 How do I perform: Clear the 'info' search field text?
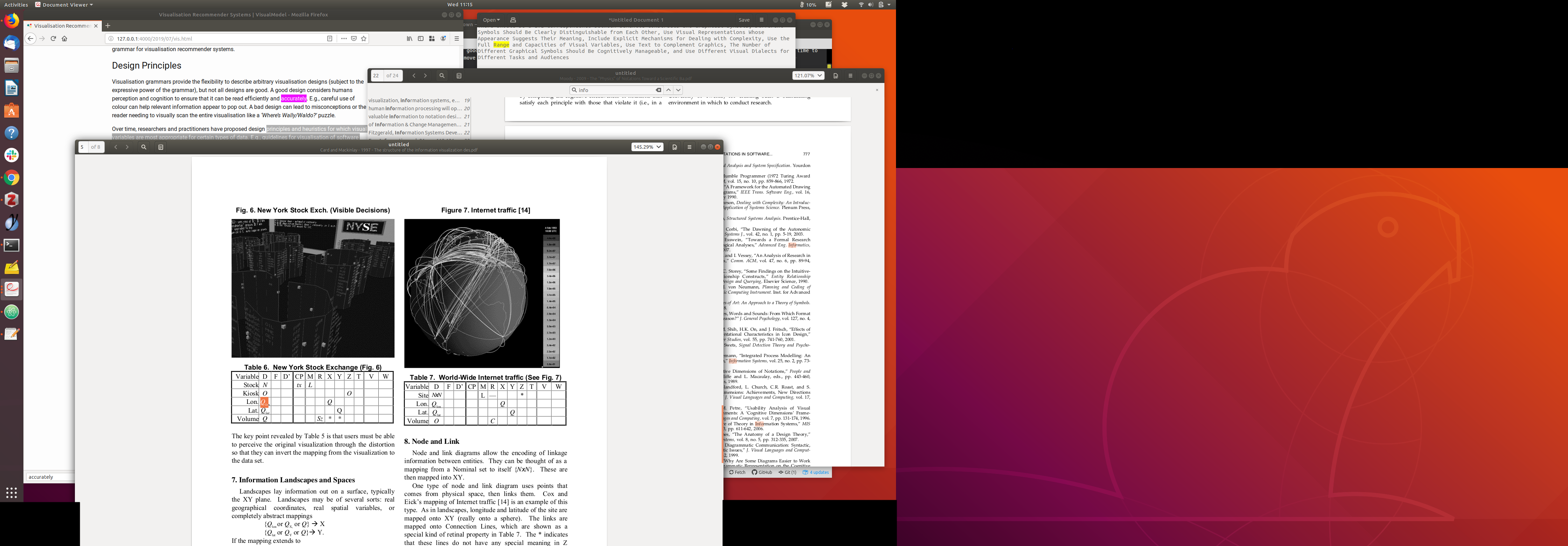658,90
